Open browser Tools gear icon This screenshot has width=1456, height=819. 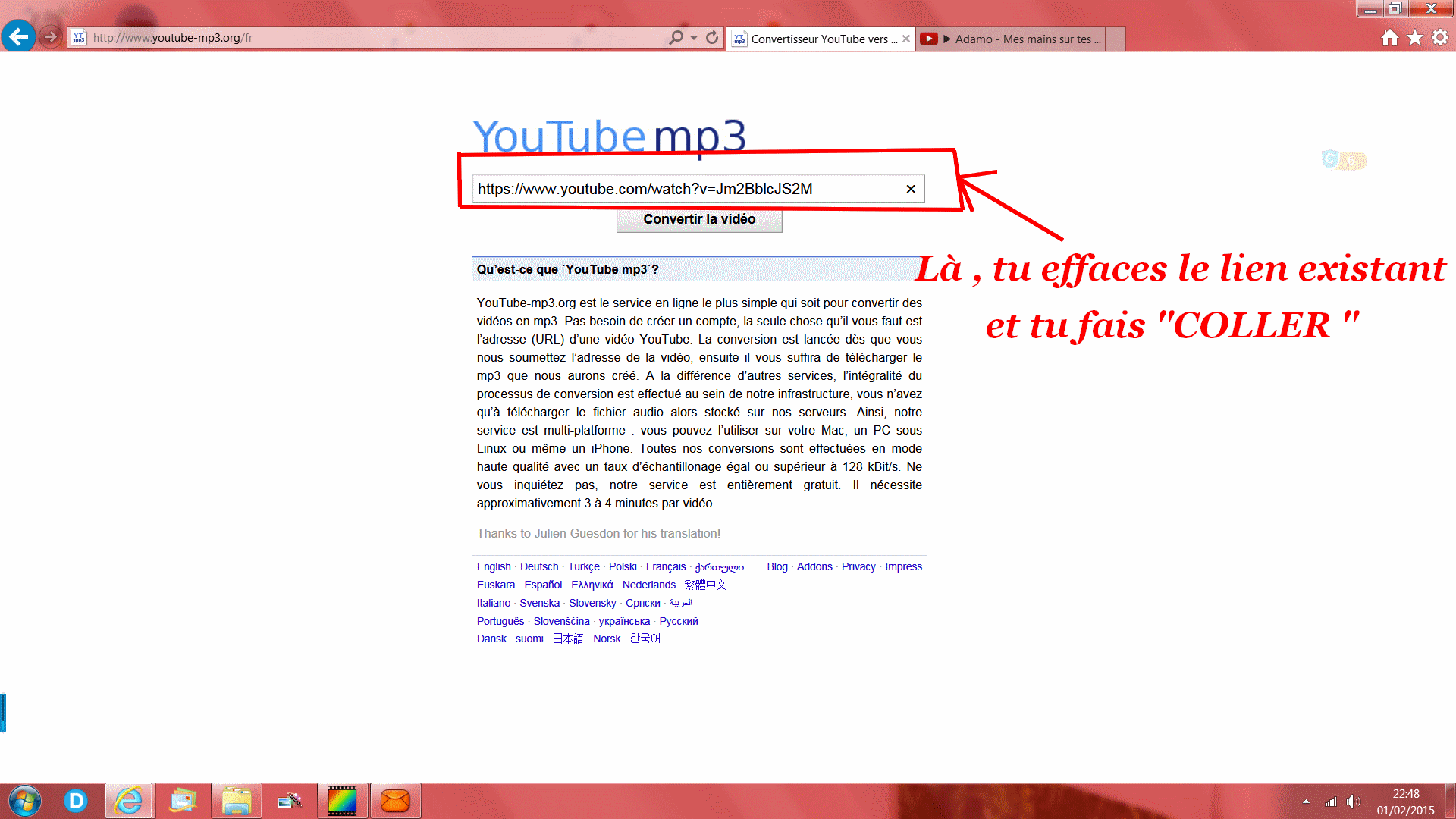pyautogui.click(x=1440, y=38)
